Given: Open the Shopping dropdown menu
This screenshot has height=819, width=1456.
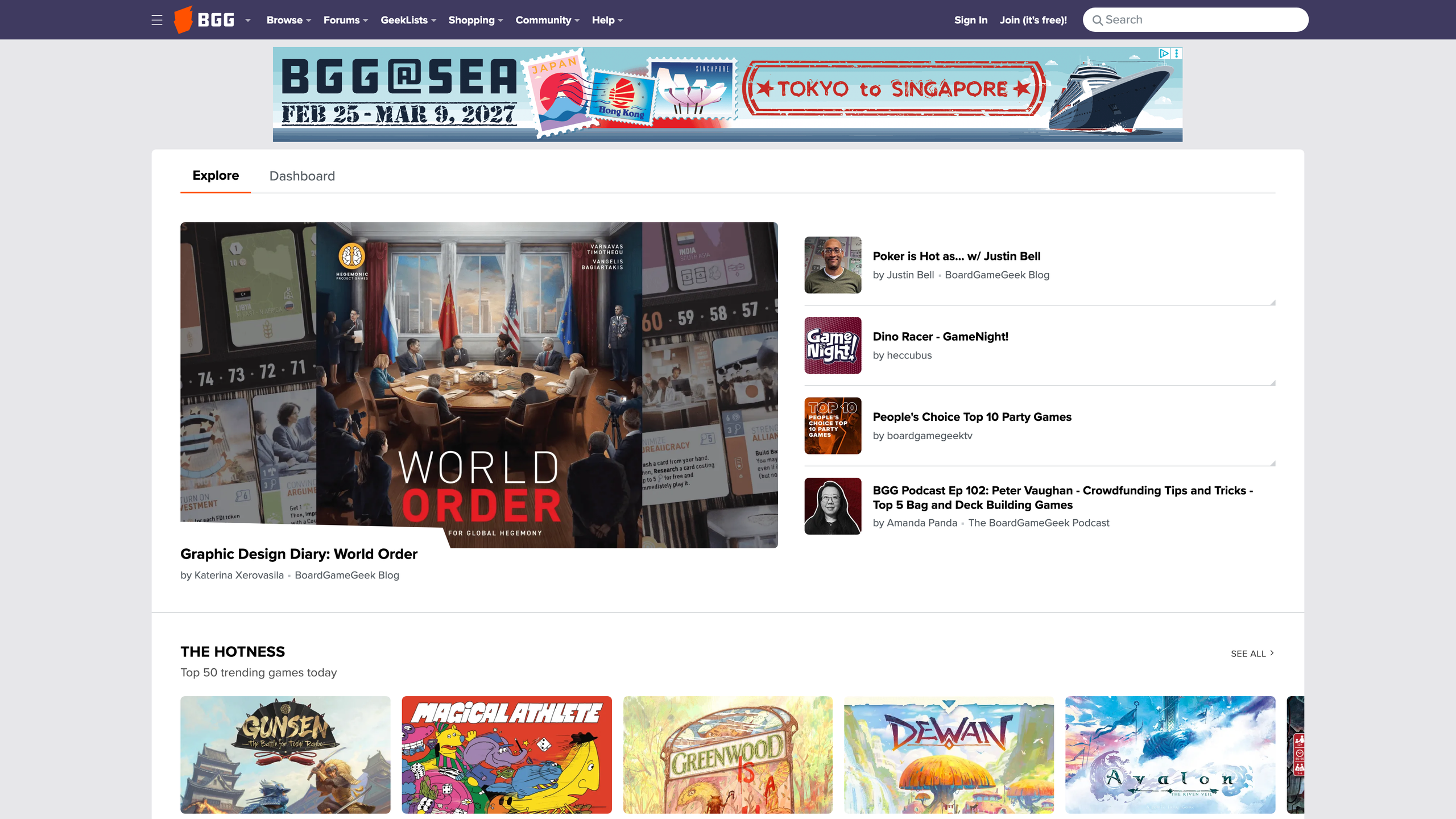Looking at the screenshot, I should point(475,20).
